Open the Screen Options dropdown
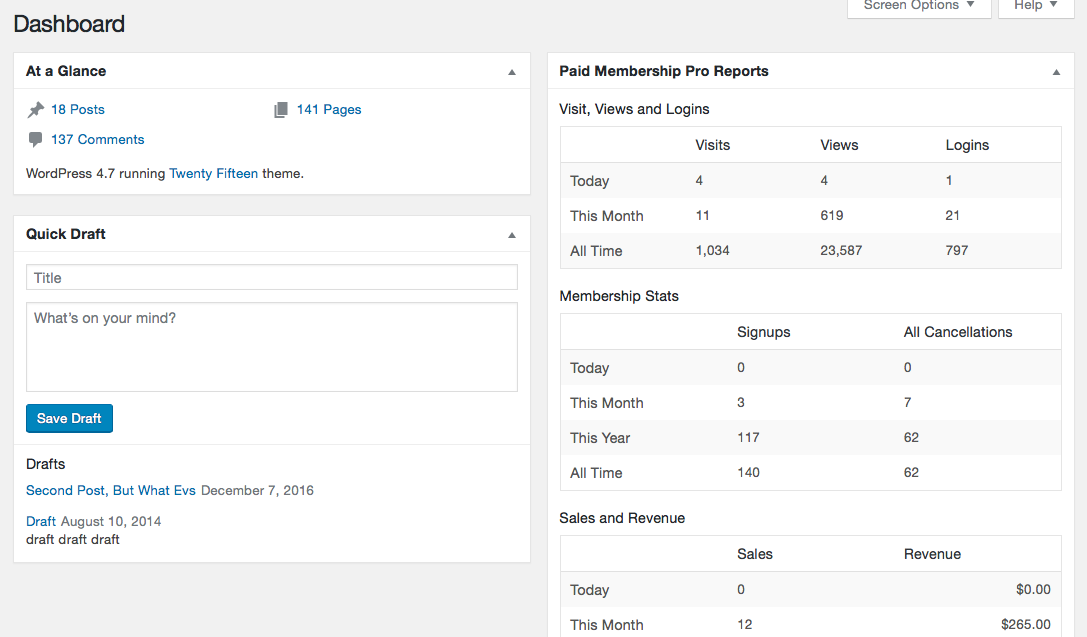Image resolution: width=1087 pixels, height=637 pixels. pyautogui.click(x=919, y=6)
